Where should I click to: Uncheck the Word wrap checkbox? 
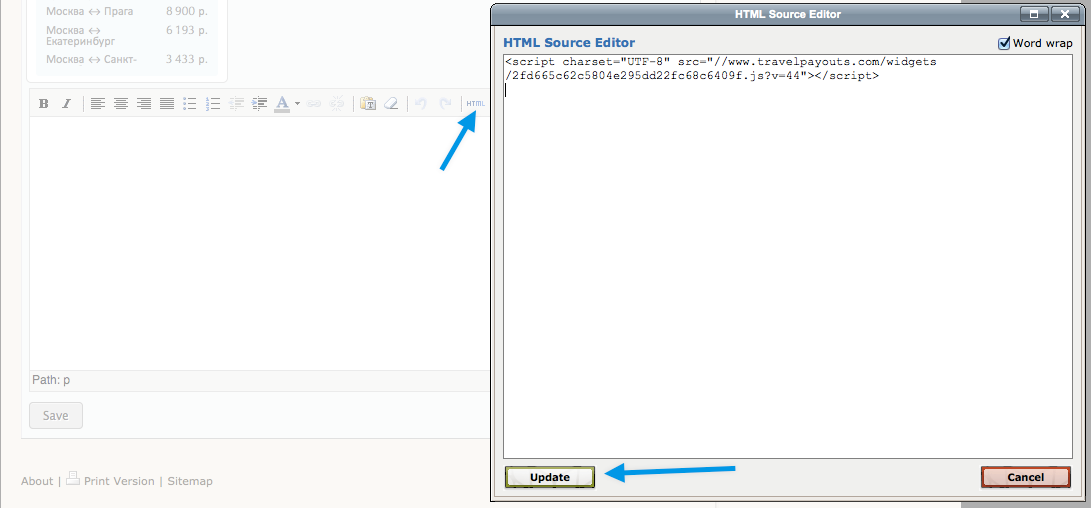click(x=1004, y=43)
